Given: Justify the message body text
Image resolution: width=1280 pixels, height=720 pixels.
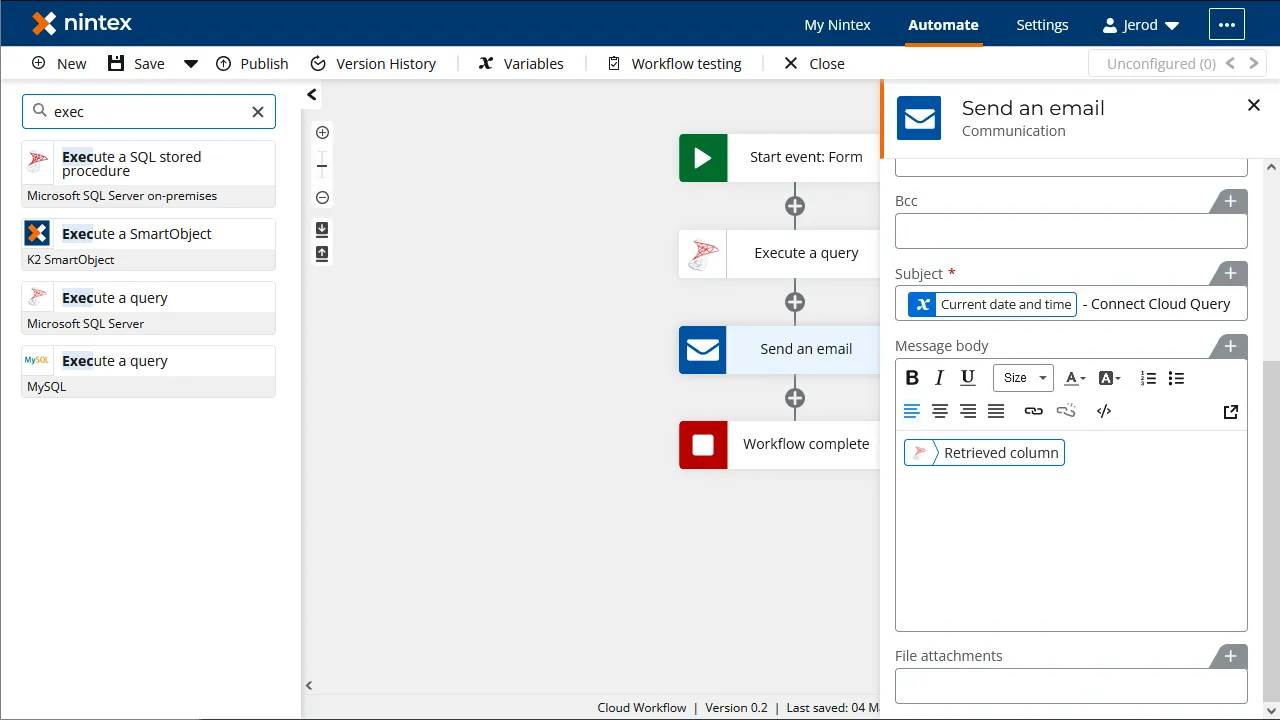Looking at the screenshot, I should [x=995, y=410].
